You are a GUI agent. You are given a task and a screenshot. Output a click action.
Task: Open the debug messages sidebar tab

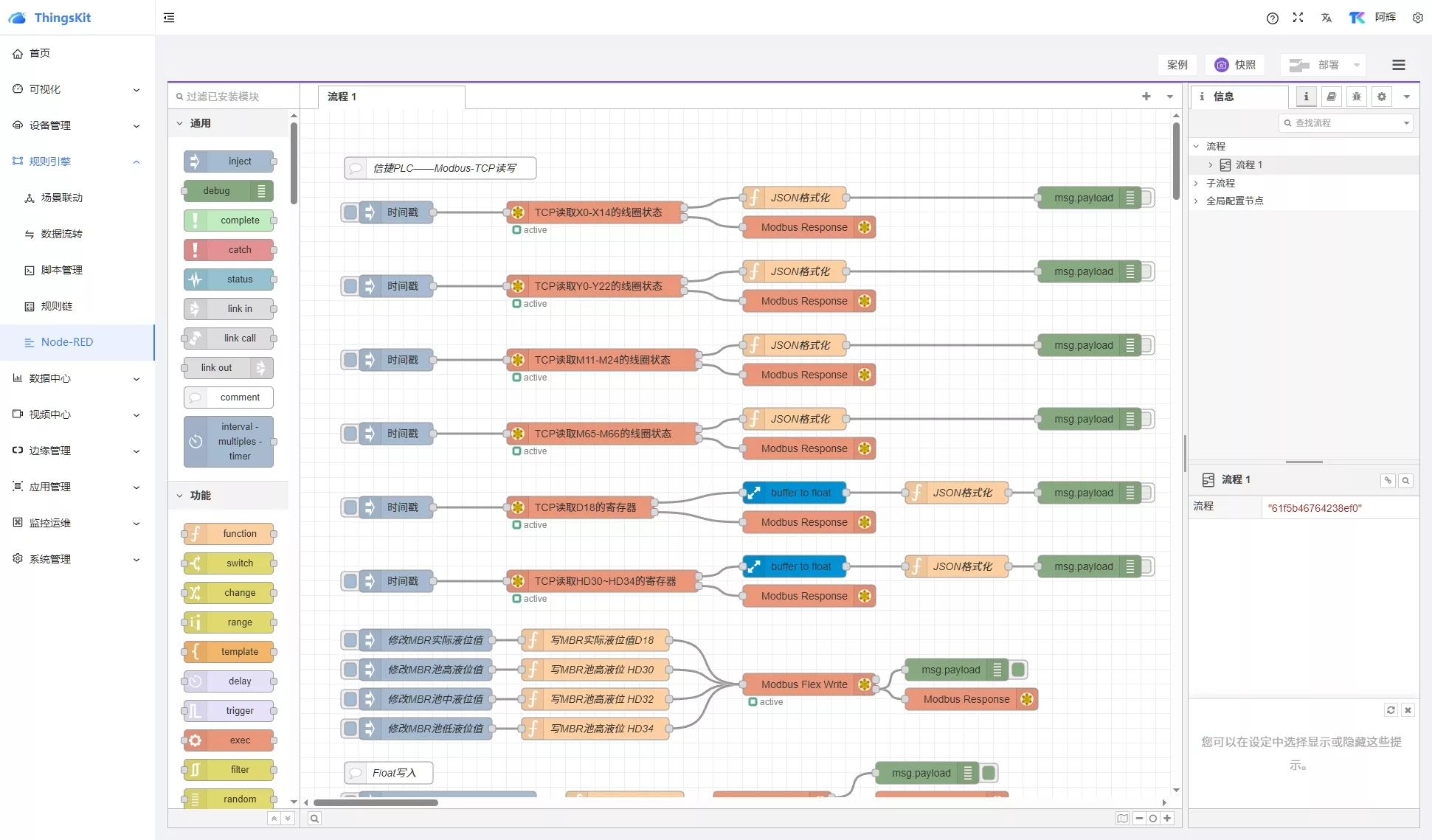(1356, 97)
